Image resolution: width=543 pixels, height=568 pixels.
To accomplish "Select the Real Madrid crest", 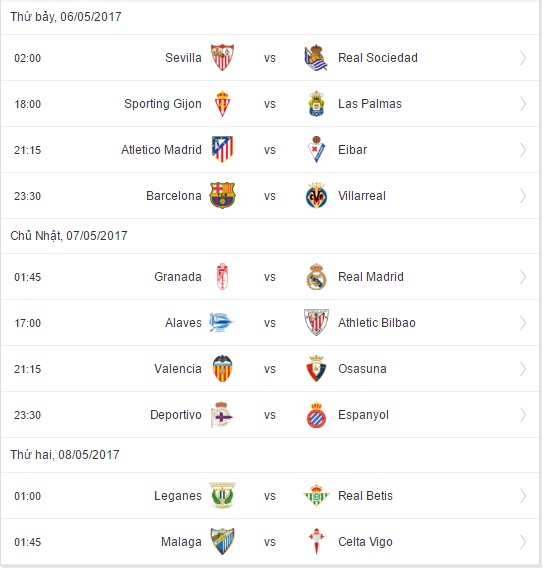I will click(316, 277).
